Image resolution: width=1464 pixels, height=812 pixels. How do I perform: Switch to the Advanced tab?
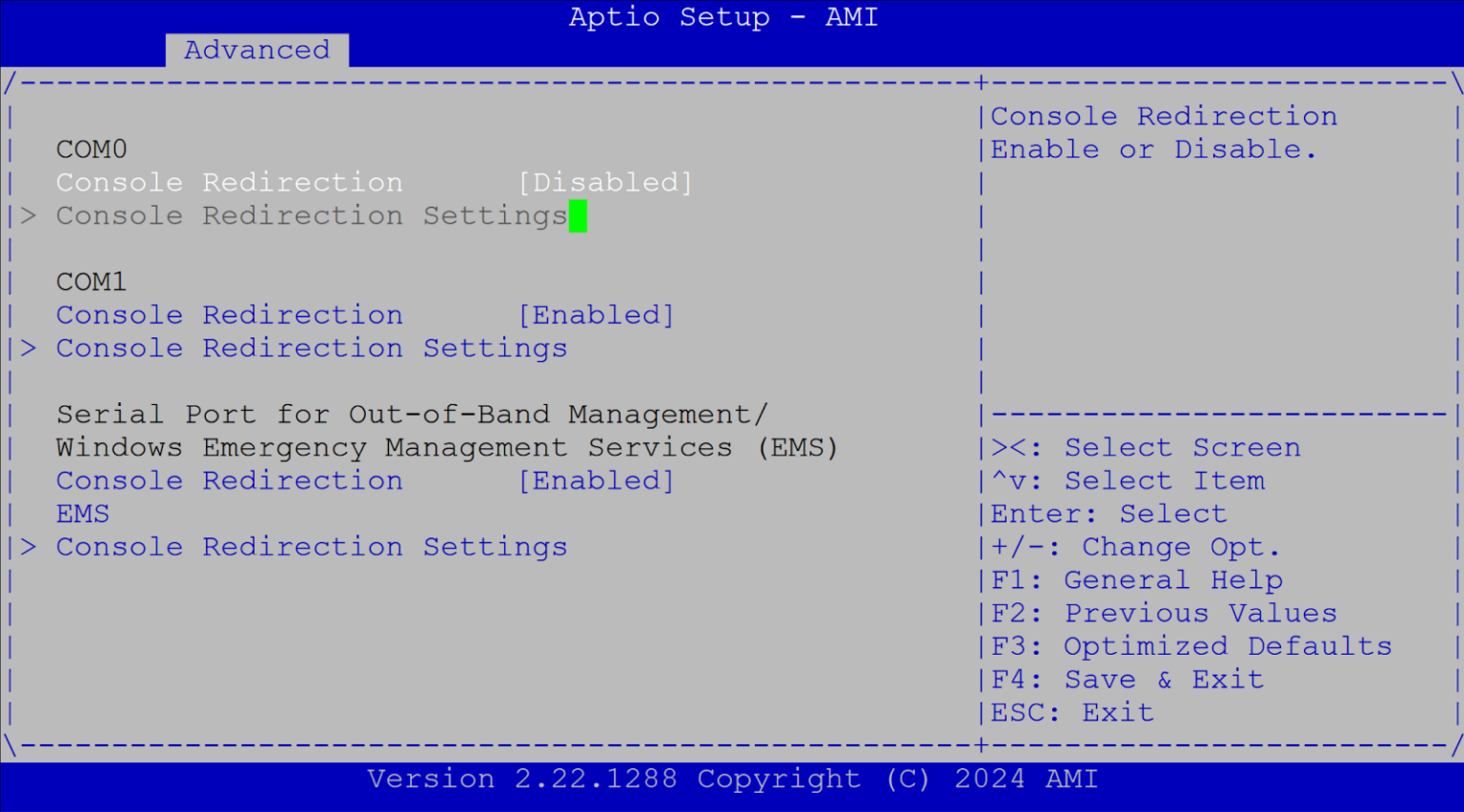pos(256,50)
